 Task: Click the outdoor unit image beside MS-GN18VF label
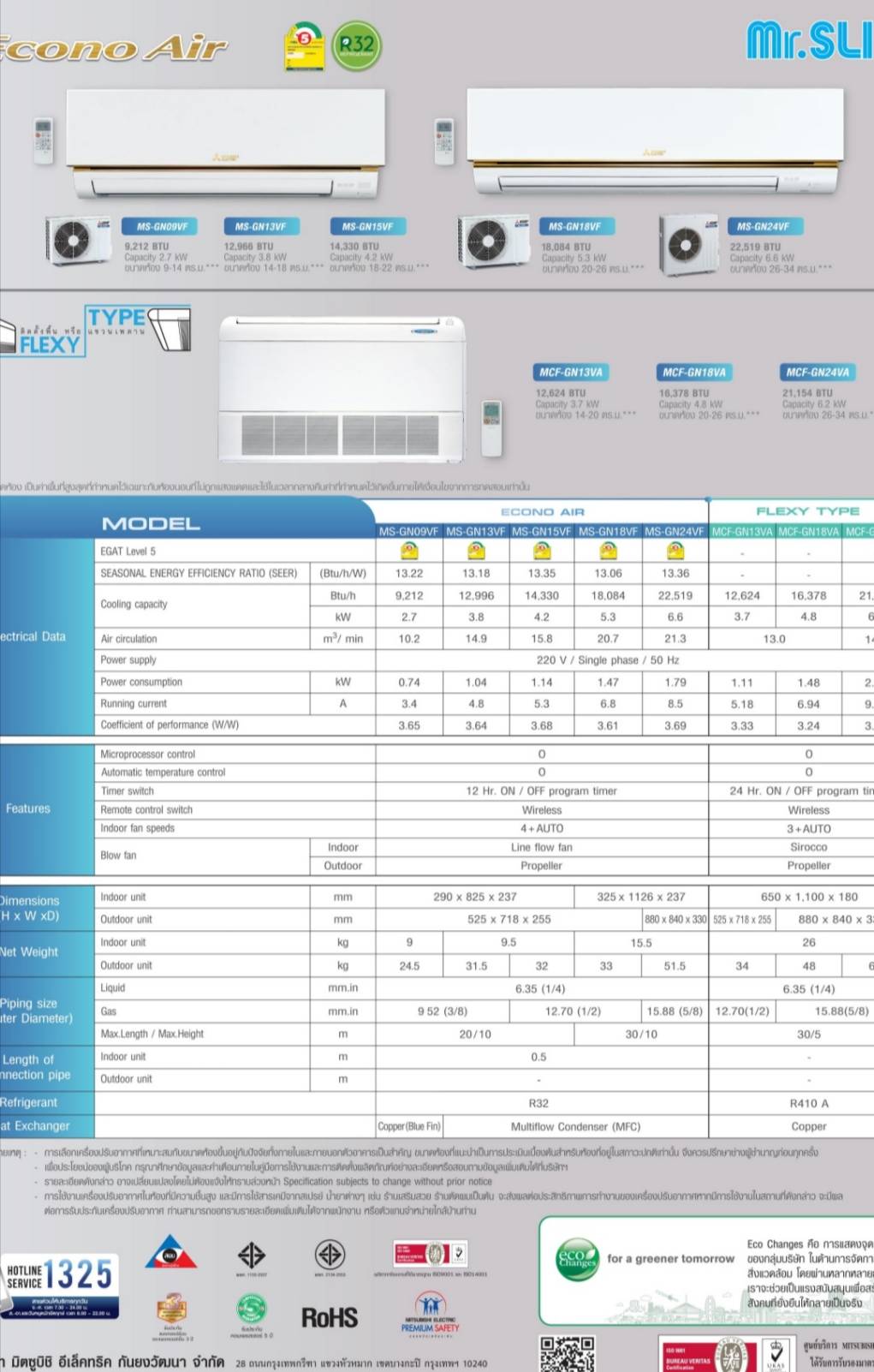(493, 242)
